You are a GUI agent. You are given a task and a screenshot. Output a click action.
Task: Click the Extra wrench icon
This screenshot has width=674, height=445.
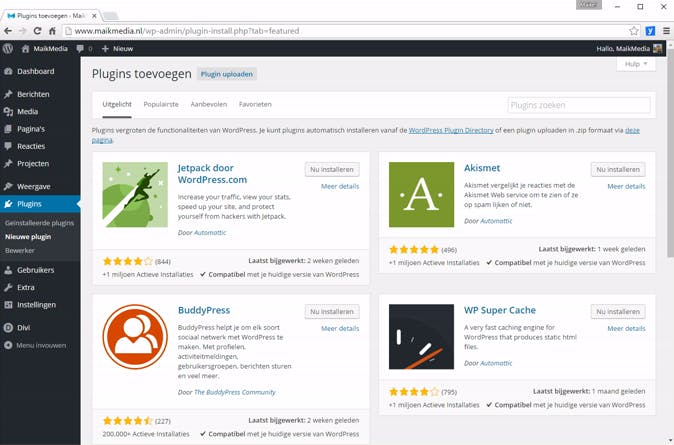pos(8,287)
